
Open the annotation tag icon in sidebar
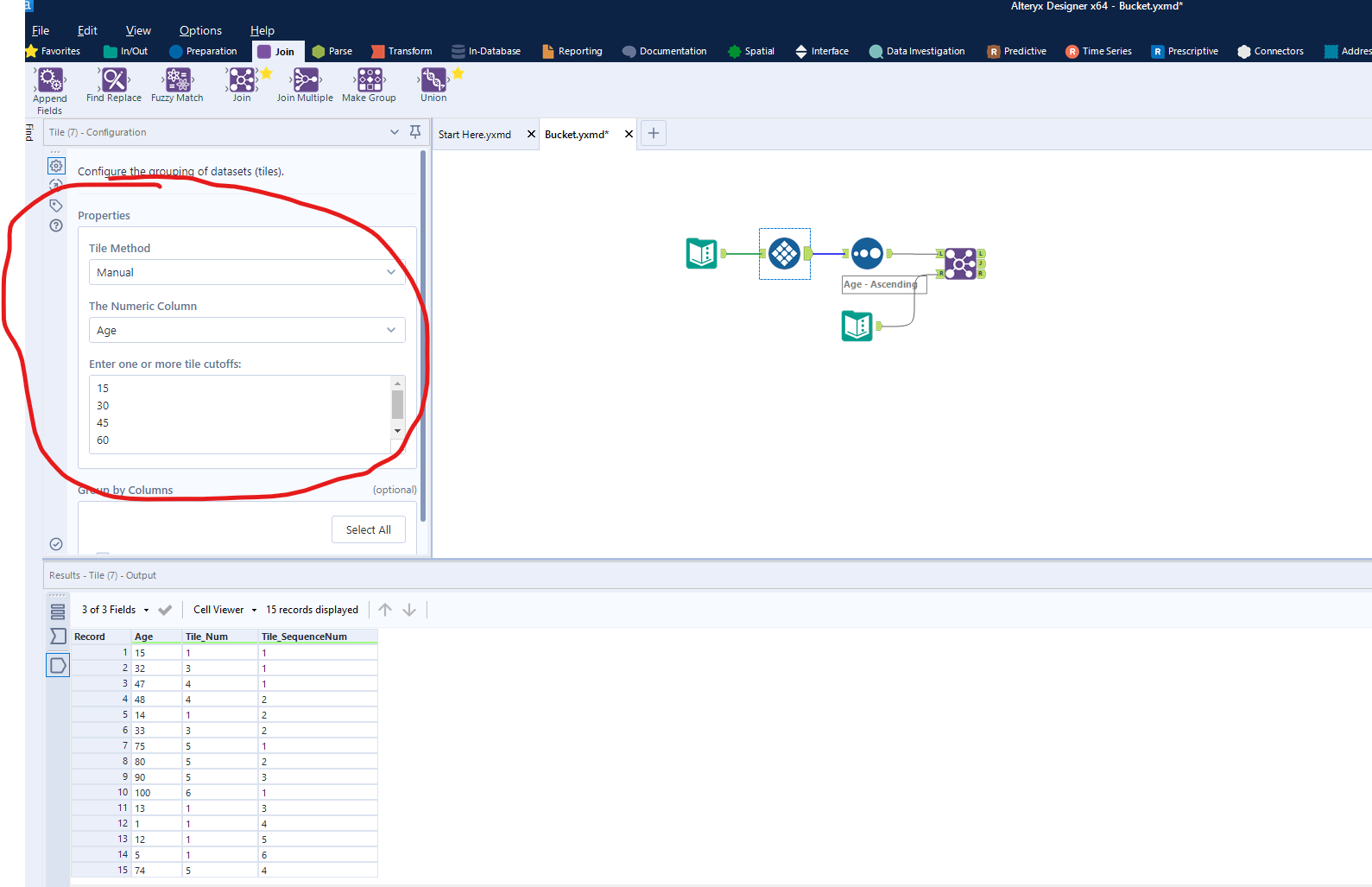pos(56,206)
